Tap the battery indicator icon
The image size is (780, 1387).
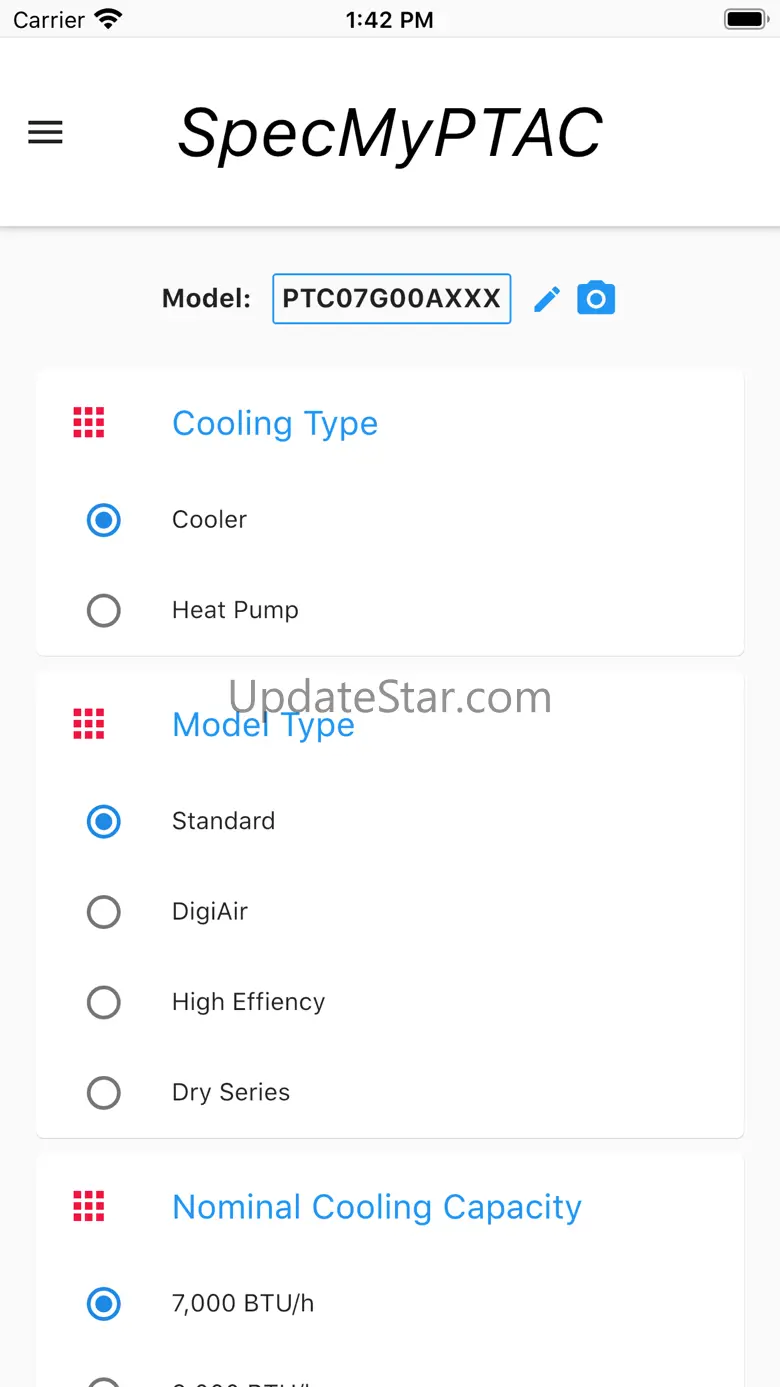[745, 19]
